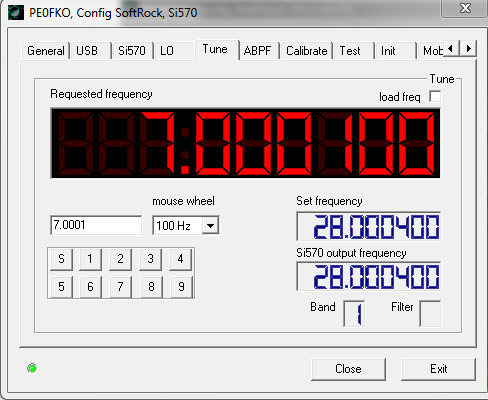Screen dimensions: 488x400
Task: Click the red requested frequency LED display
Action: [245, 143]
